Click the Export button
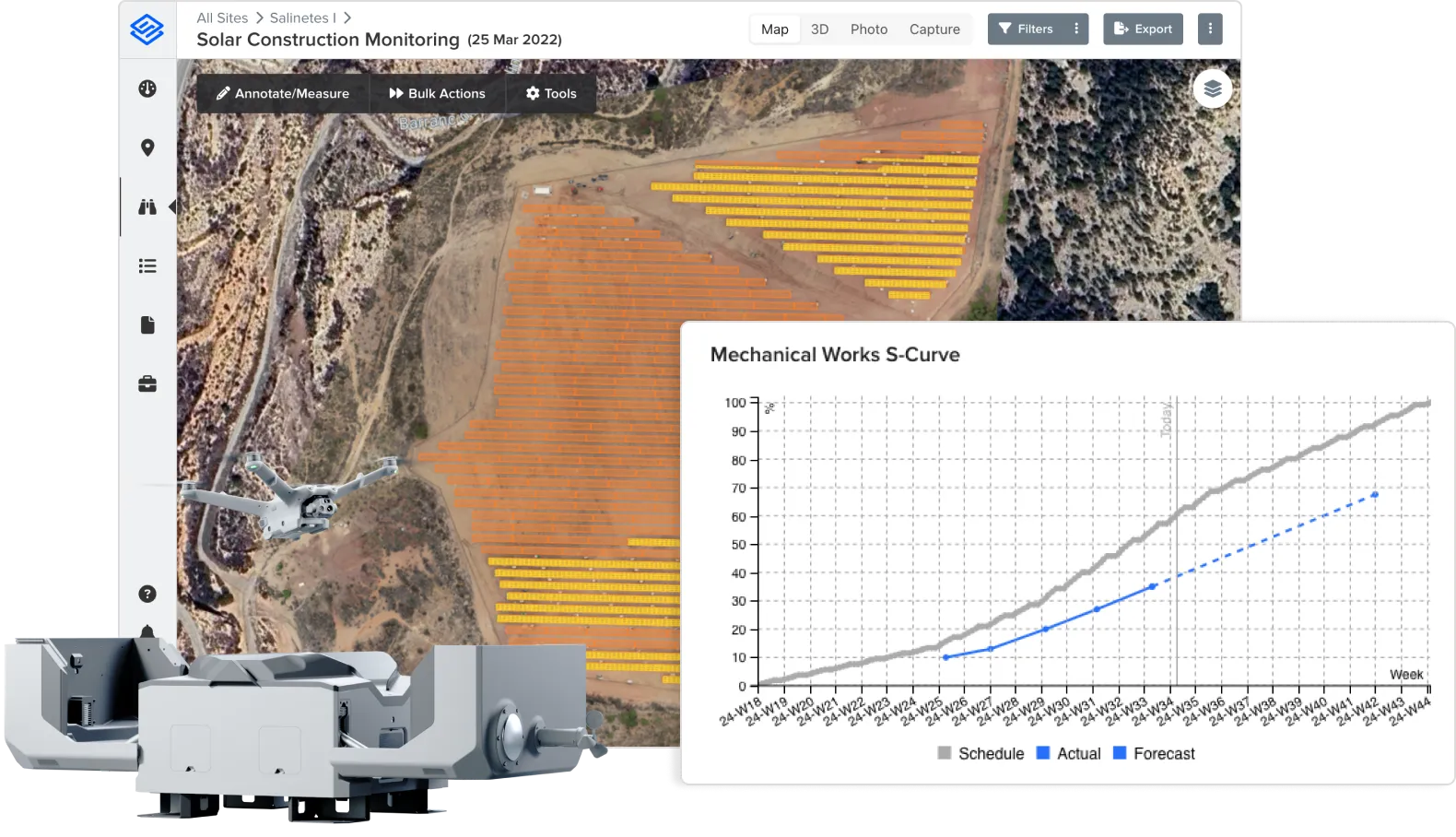 coord(1143,29)
